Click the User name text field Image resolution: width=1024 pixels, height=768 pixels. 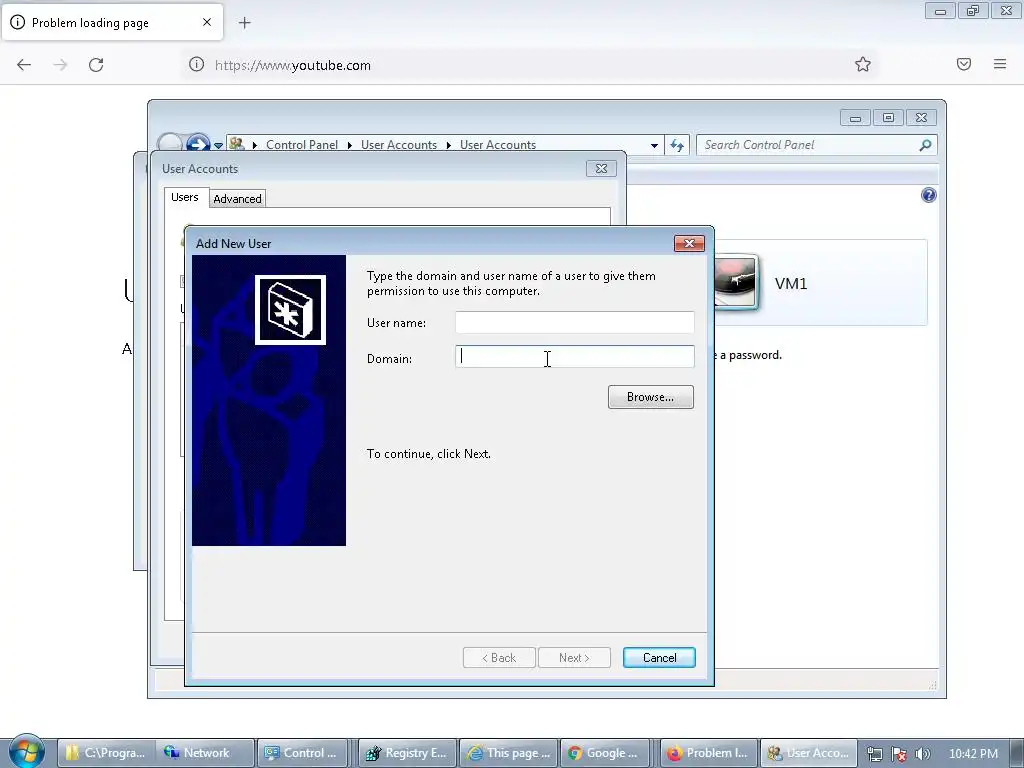coord(575,323)
